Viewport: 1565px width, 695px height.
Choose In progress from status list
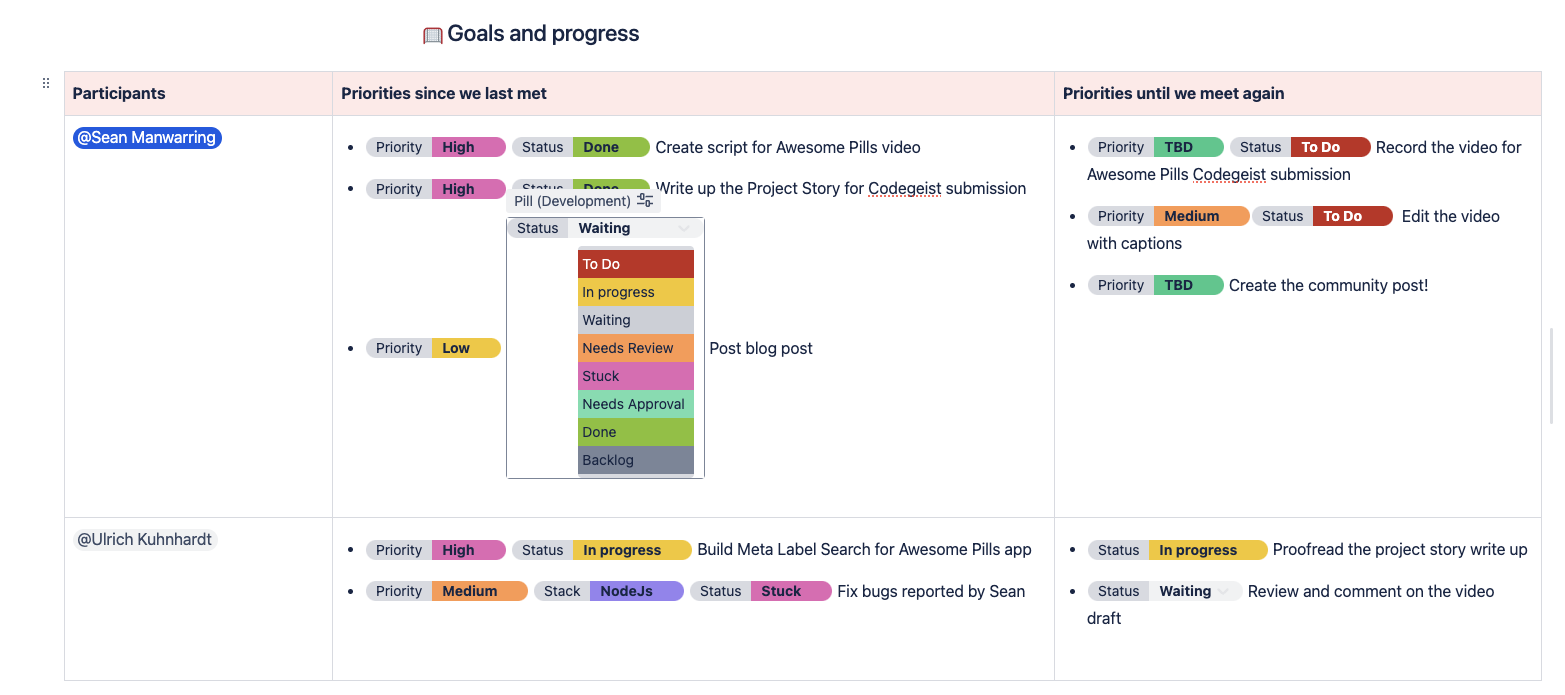635,292
